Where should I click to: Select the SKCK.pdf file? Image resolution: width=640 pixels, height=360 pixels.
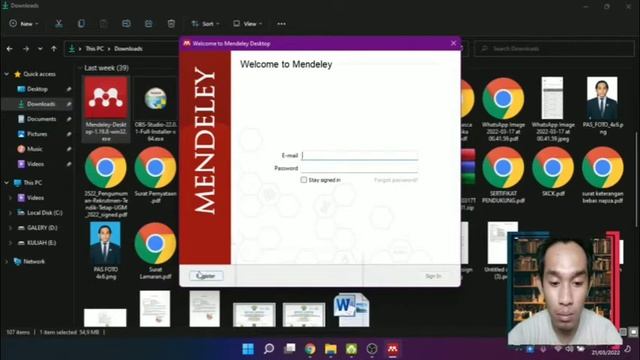(x=553, y=172)
